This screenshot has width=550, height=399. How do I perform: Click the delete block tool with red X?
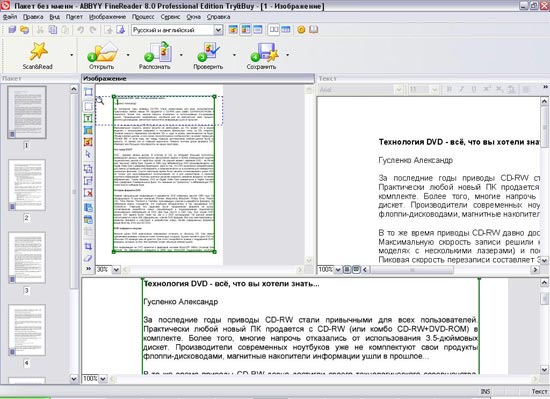(x=88, y=192)
